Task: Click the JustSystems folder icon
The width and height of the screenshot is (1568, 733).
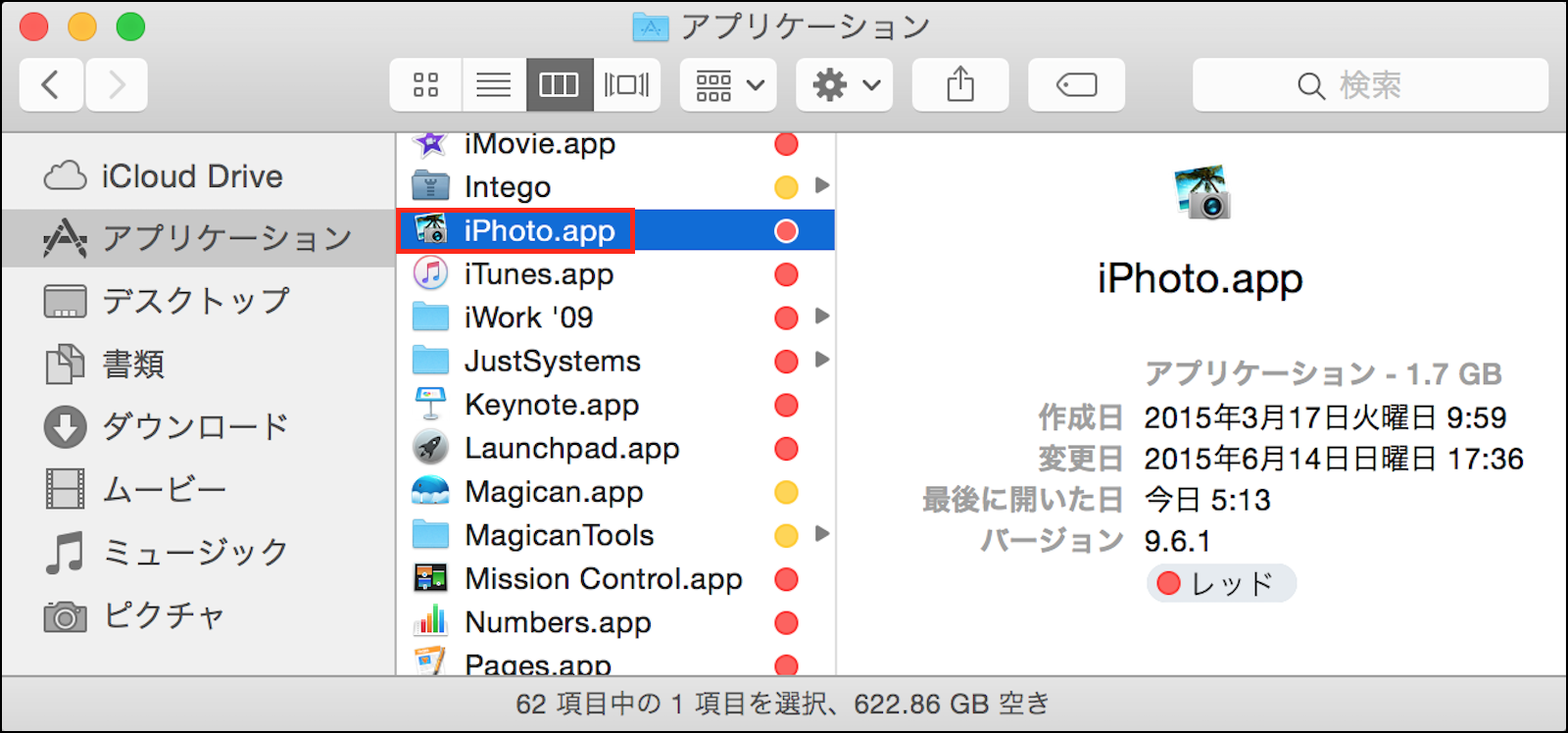Action: (430, 361)
